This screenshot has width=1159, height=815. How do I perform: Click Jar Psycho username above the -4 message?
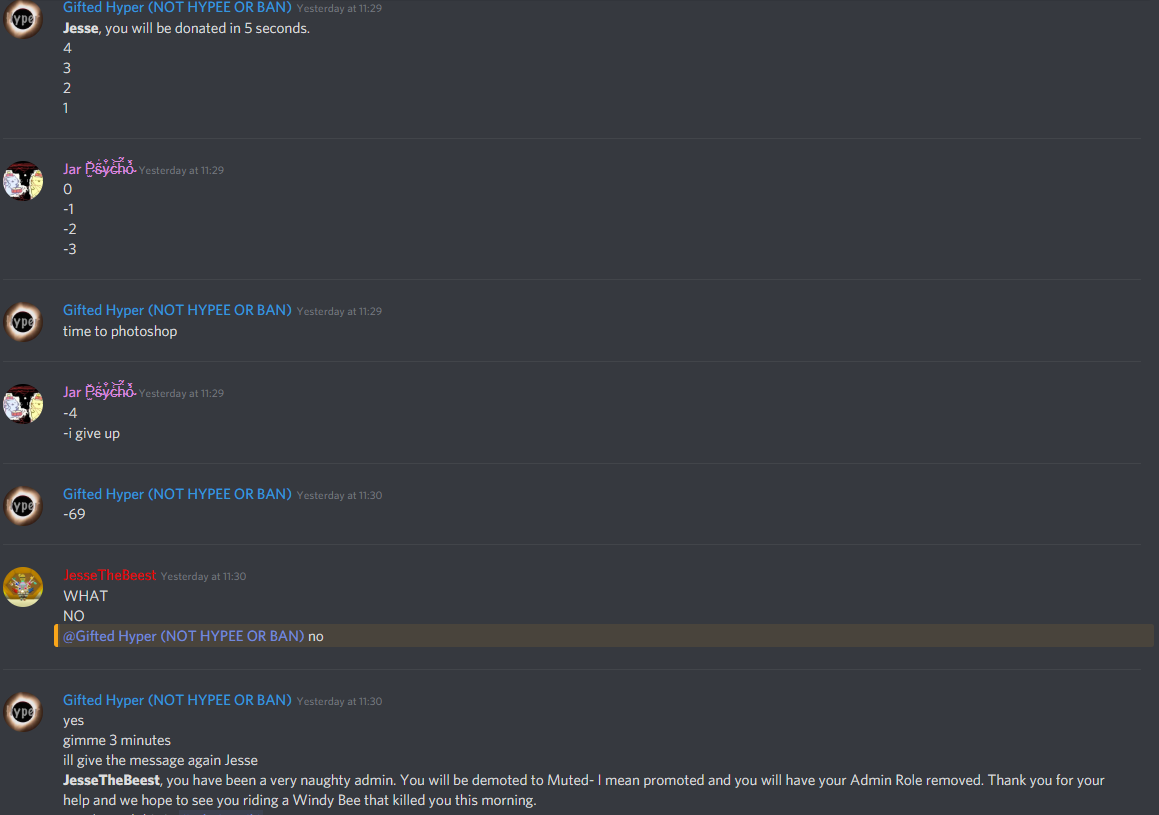[98, 392]
